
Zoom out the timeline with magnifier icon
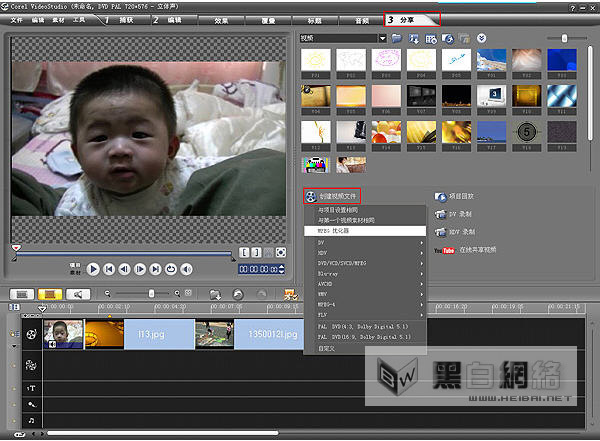pyautogui.click(x=108, y=293)
